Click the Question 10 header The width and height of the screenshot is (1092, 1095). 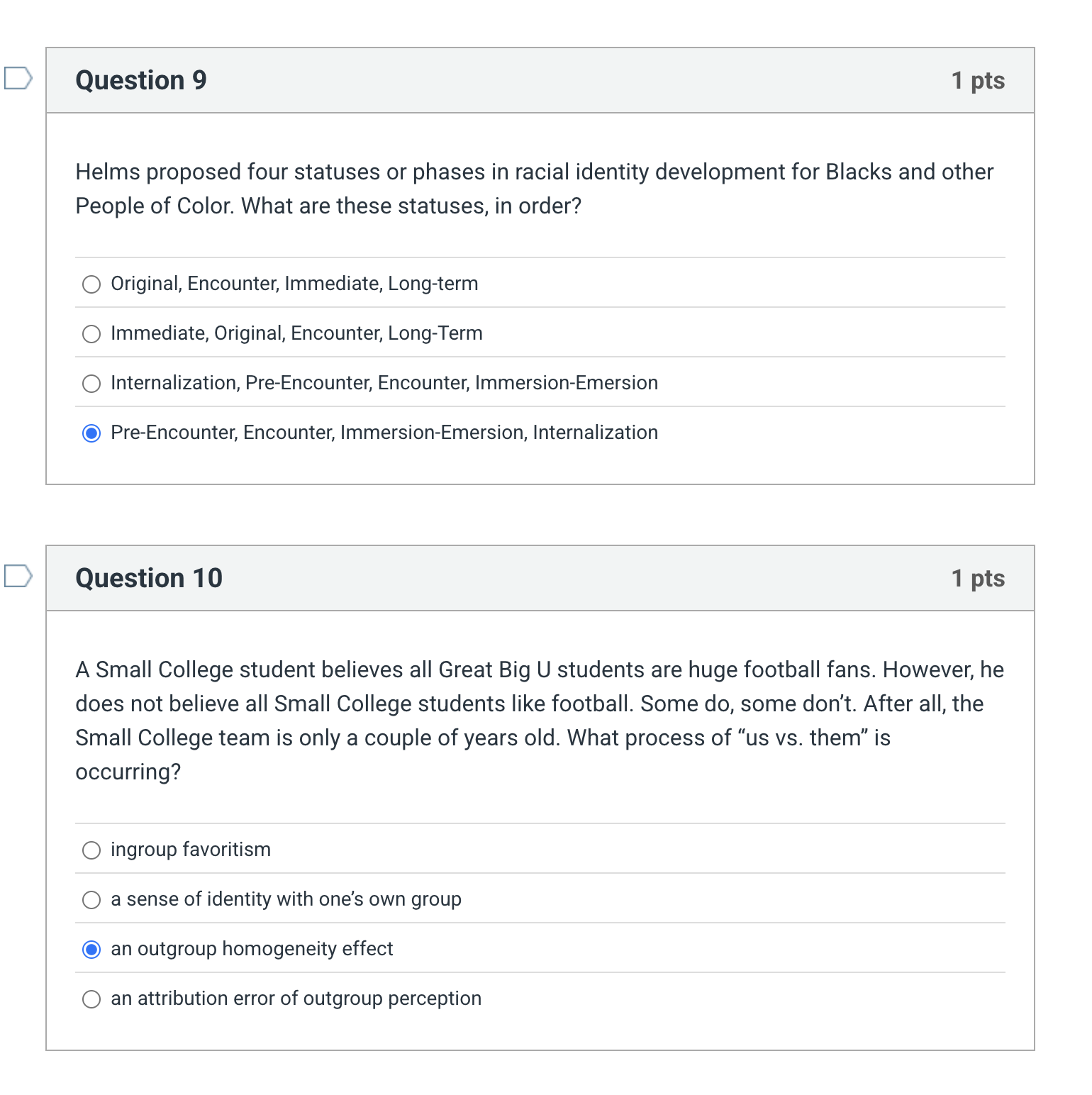(x=148, y=578)
